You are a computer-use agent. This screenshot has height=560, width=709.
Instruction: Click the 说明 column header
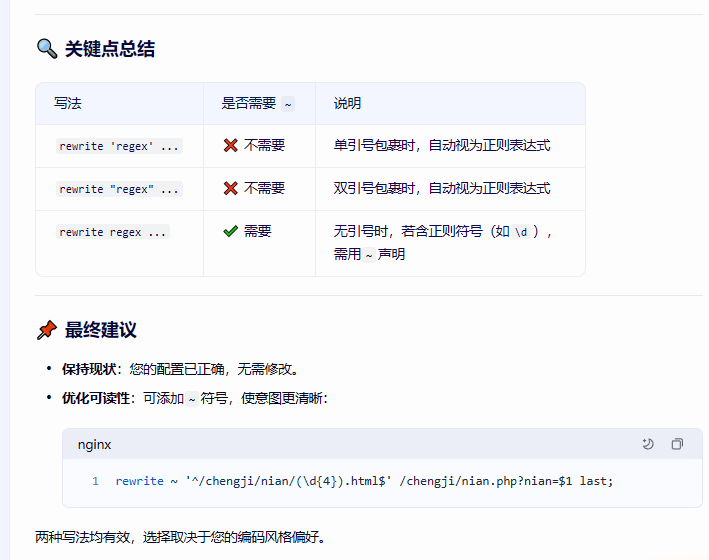tap(347, 103)
